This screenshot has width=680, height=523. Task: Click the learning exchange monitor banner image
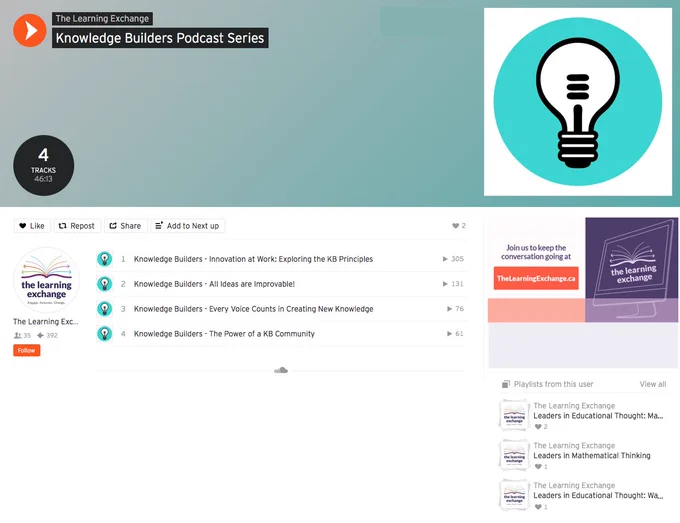pos(631,270)
